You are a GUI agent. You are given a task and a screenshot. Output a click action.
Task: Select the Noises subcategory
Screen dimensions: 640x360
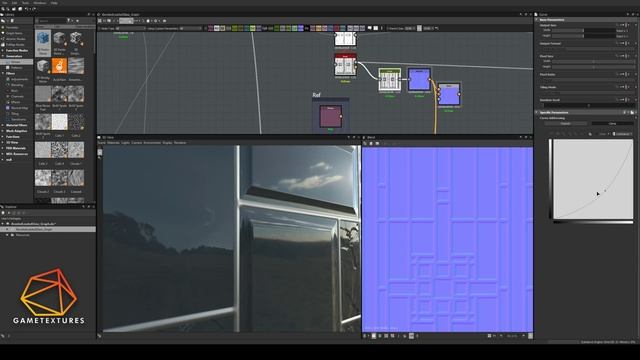point(16,62)
